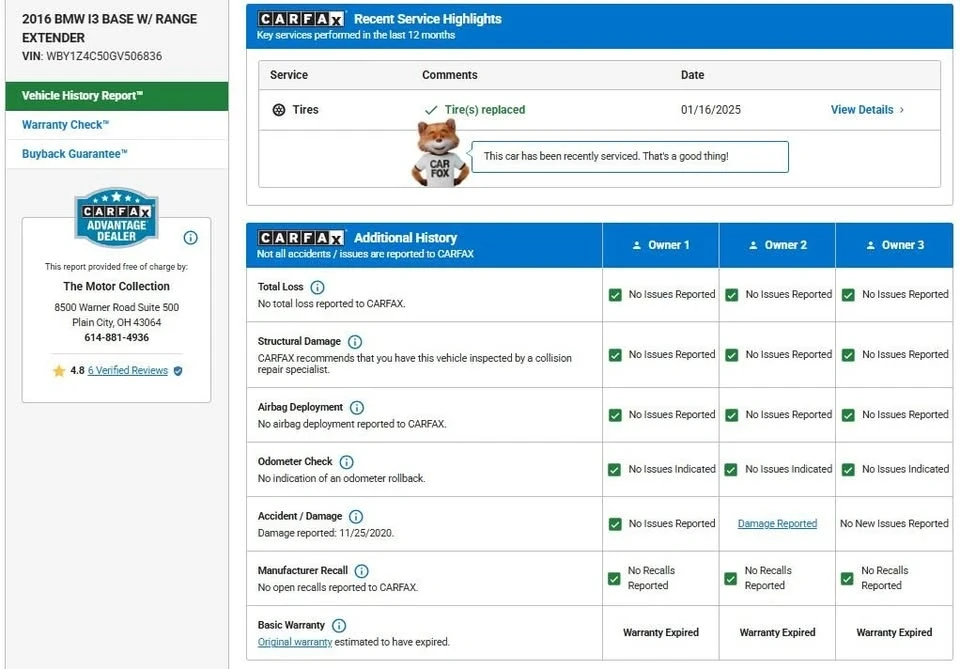Click Total Loss checkmark for Owner 1
This screenshot has width=960, height=669.
coord(615,295)
